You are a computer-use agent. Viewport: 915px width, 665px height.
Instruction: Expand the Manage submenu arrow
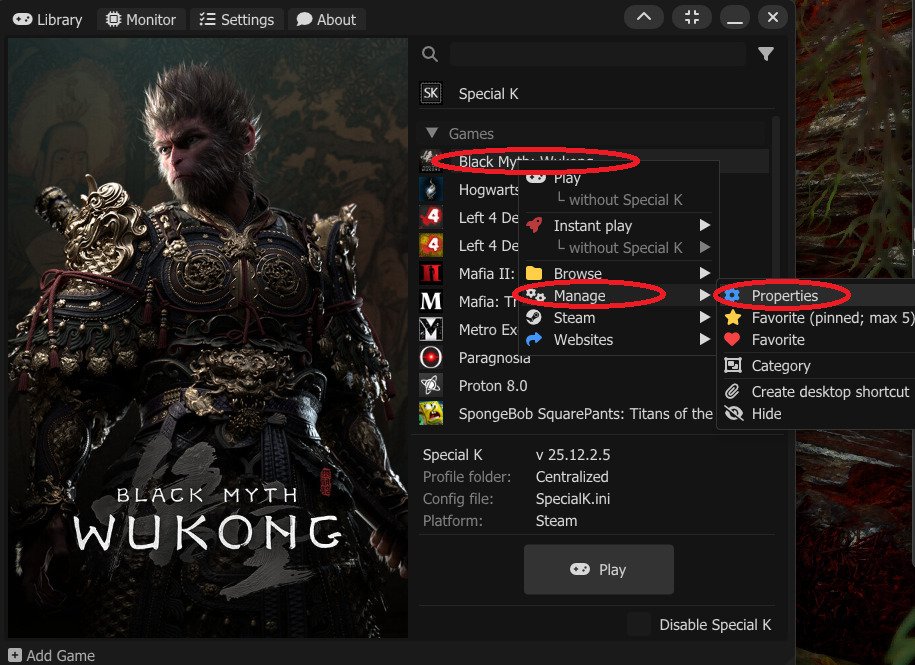click(705, 295)
